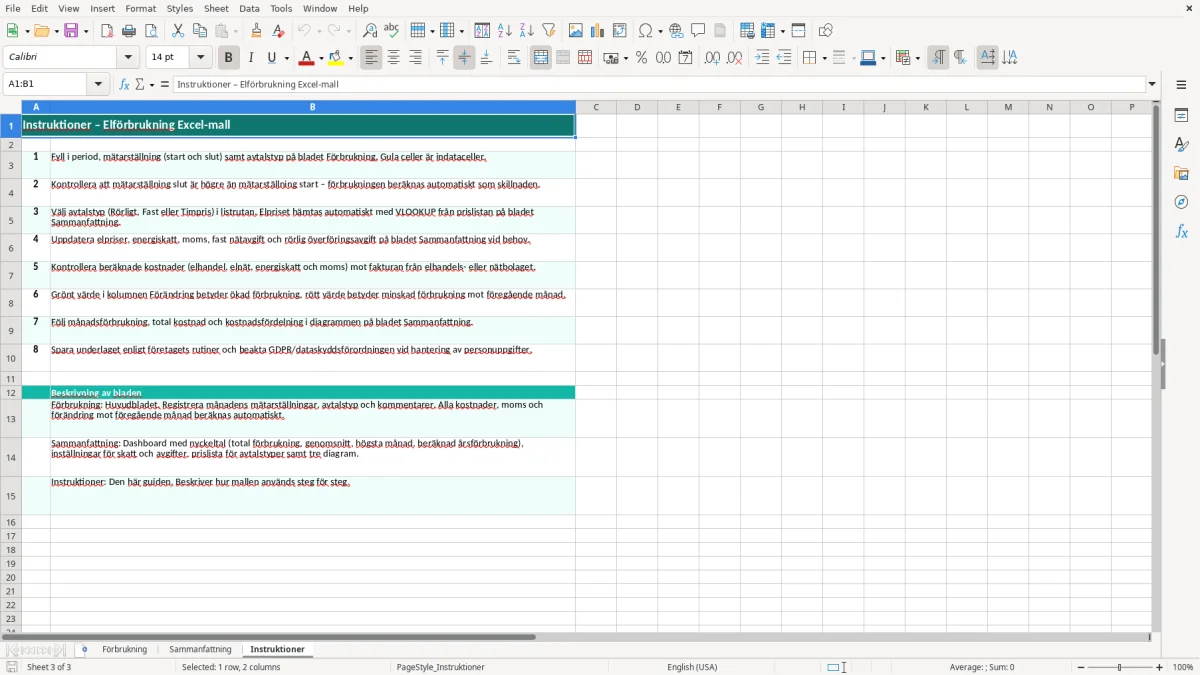Click the Increase Indent icon
Image resolution: width=1200 pixels, height=675 pixels.
[762, 58]
